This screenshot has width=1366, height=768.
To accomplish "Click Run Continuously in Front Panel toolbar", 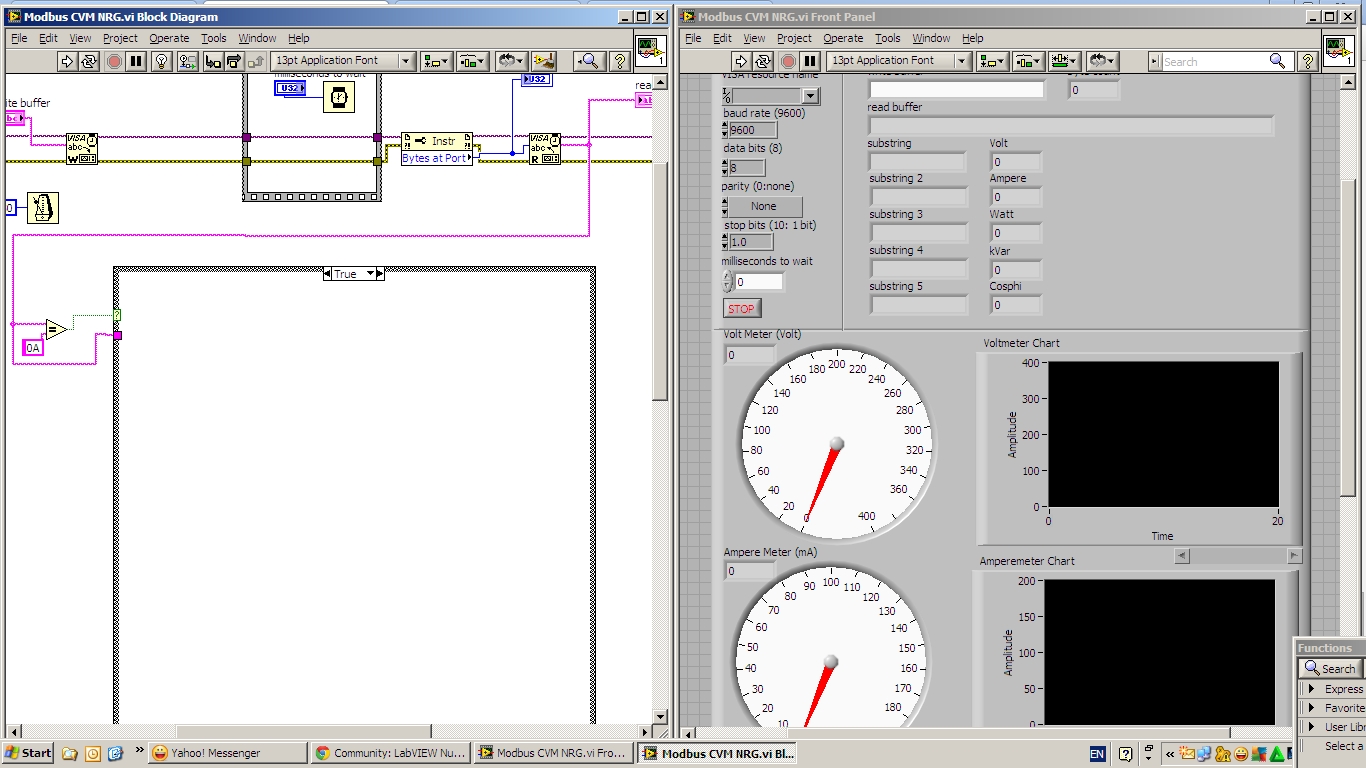I will click(763, 61).
